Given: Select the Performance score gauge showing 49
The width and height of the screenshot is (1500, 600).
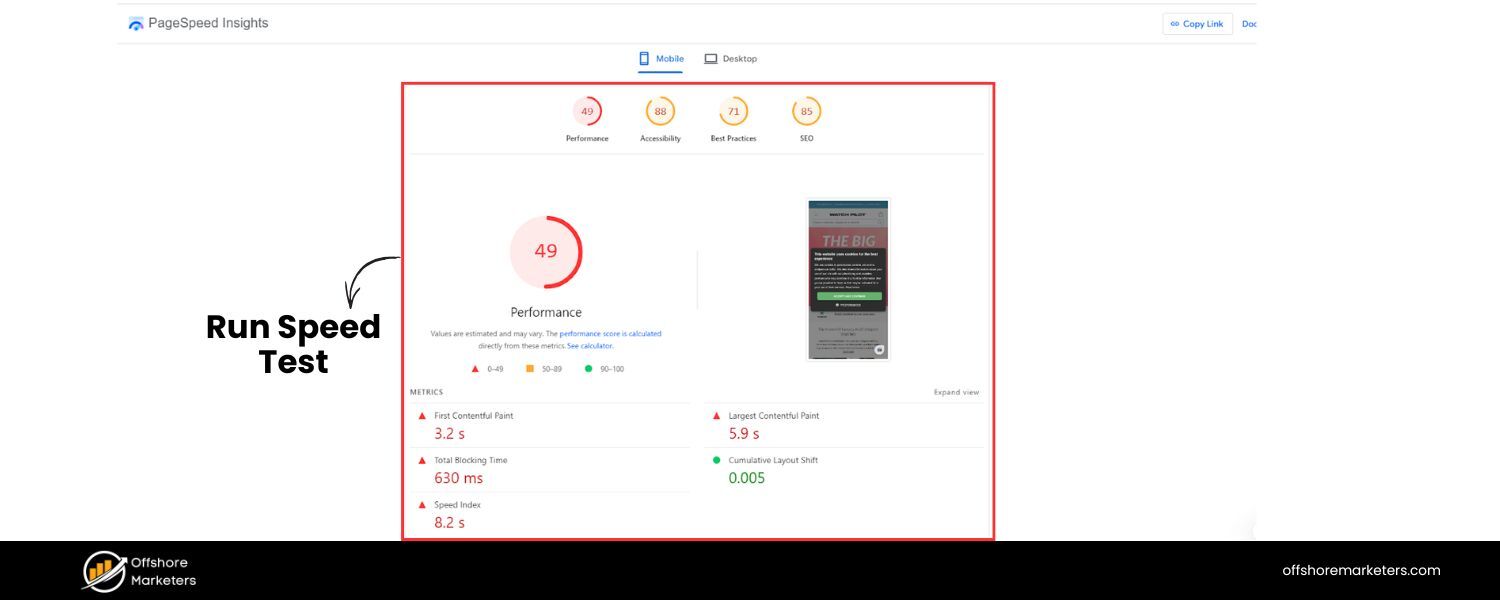Looking at the screenshot, I should click(586, 111).
